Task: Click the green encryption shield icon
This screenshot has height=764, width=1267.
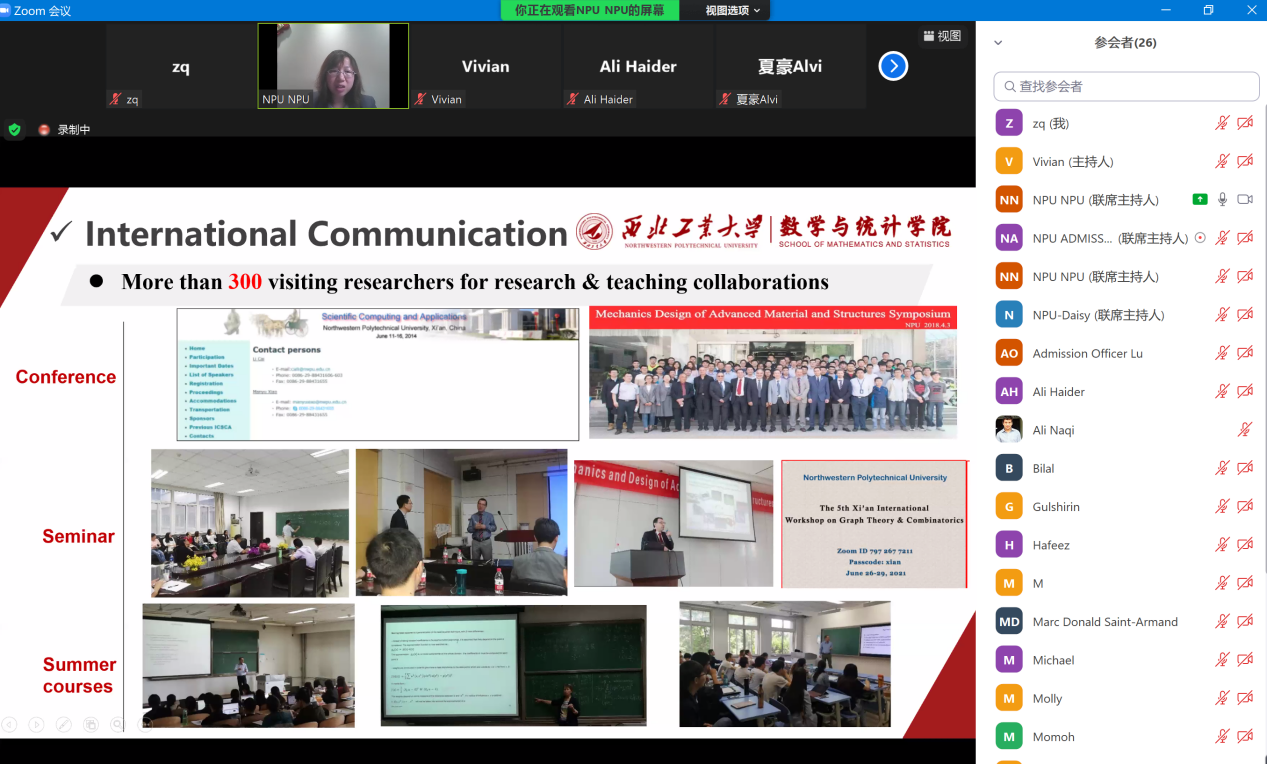Action: point(14,129)
